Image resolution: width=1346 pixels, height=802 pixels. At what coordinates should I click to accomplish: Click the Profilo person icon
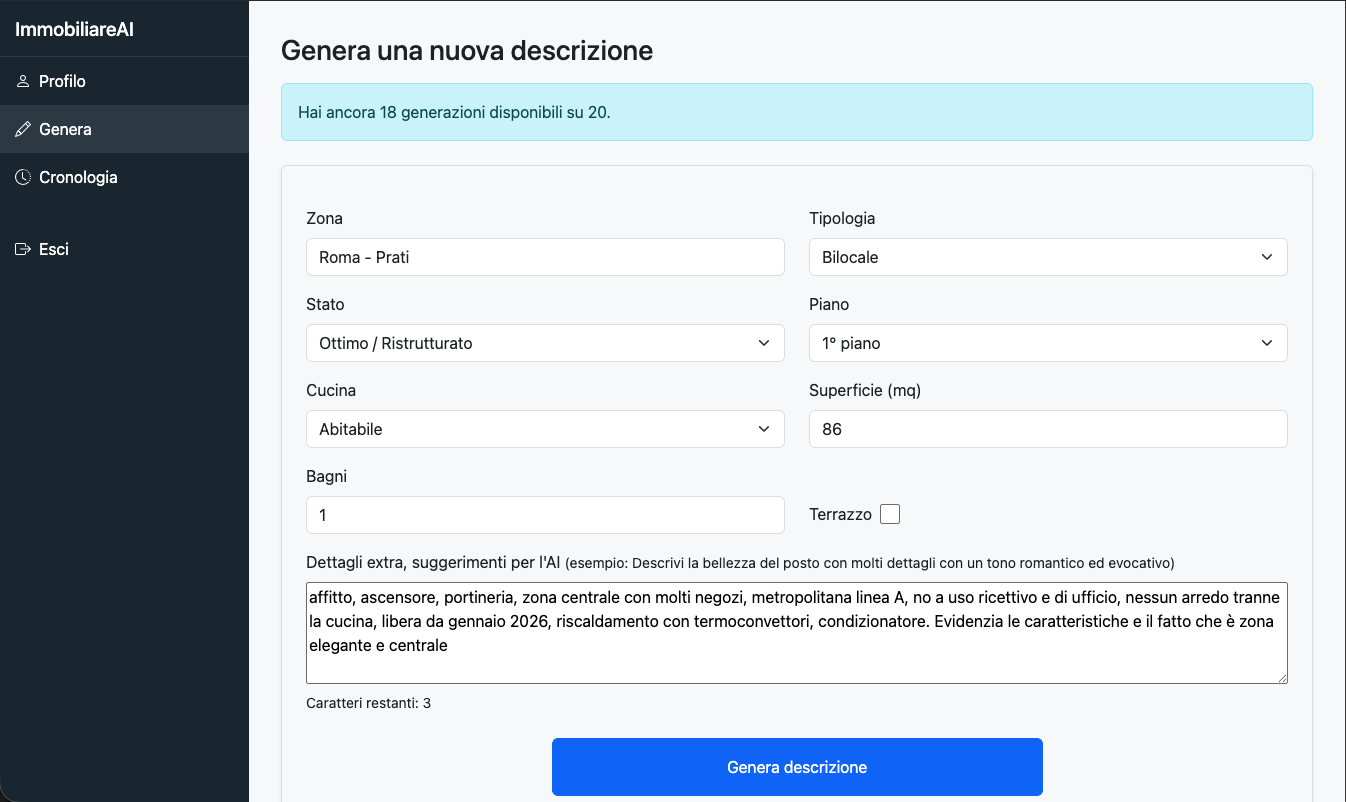23,81
